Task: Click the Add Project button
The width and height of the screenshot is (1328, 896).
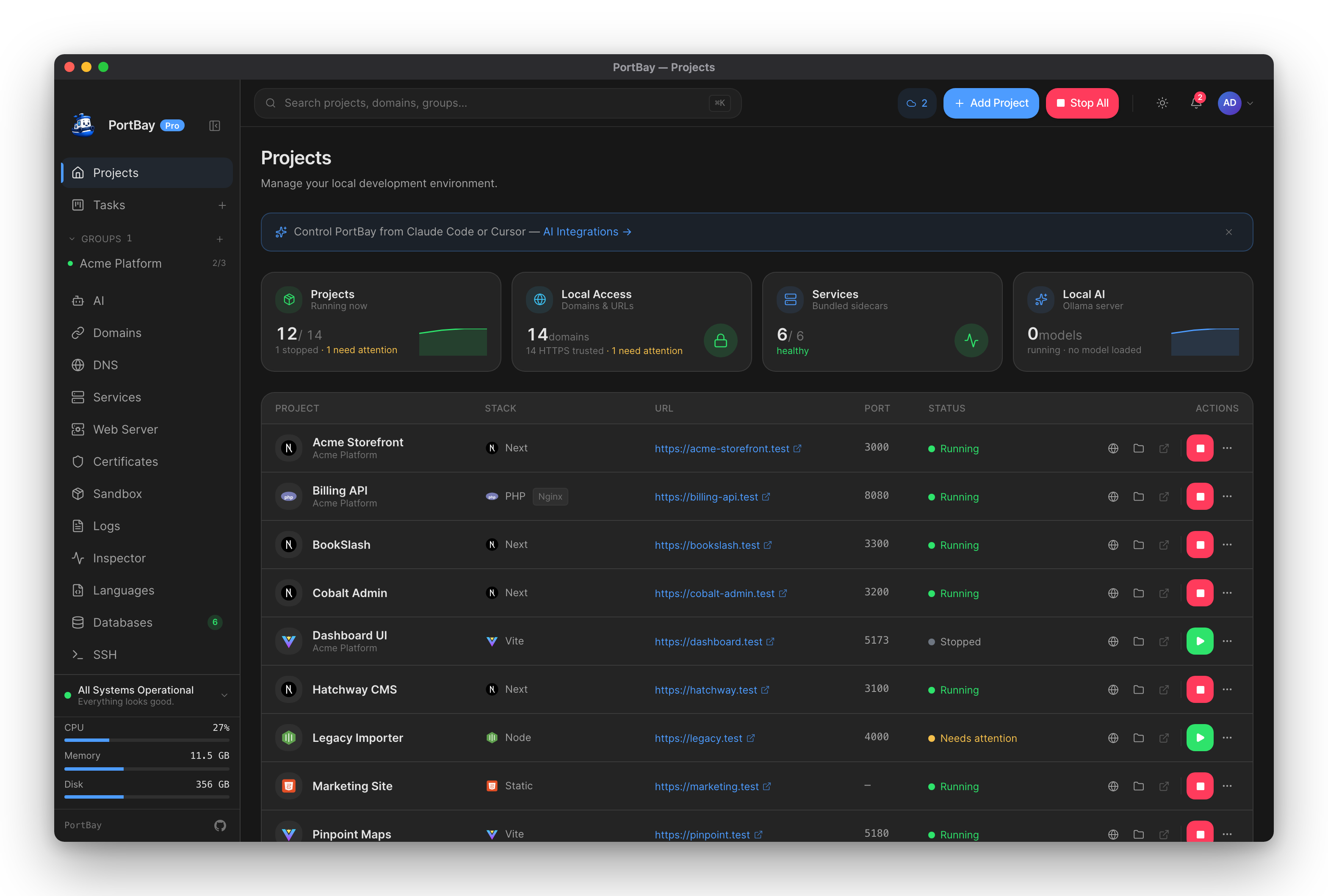Action: pos(990,103)
